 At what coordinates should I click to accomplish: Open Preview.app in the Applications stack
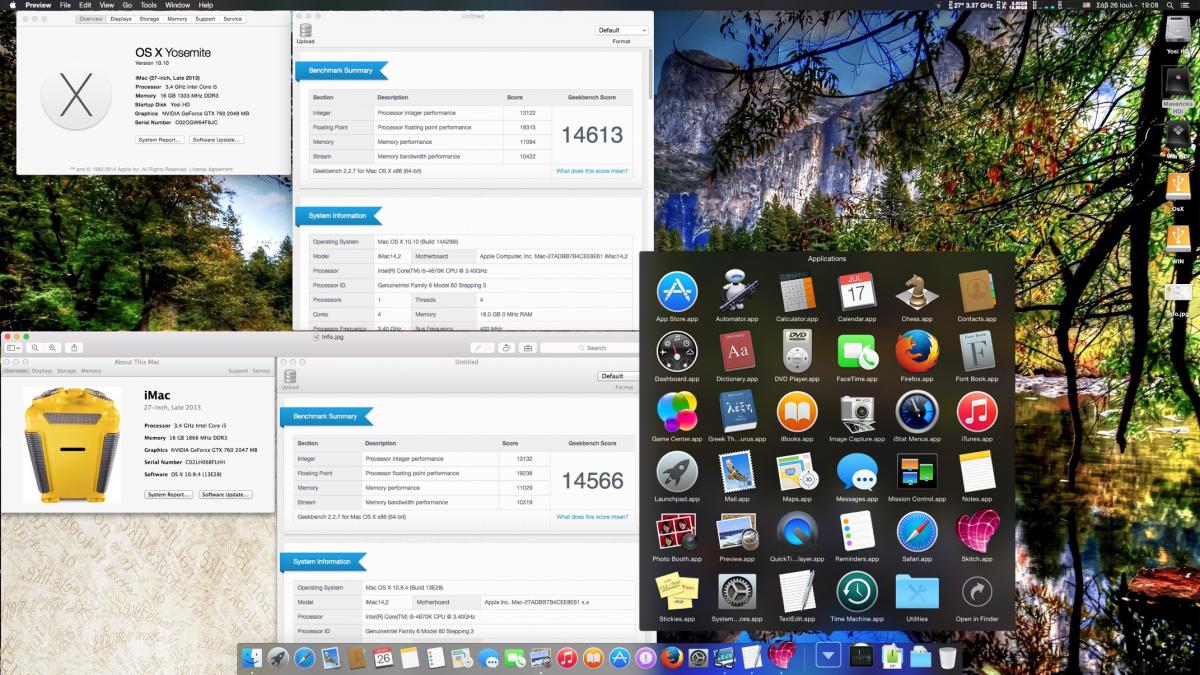tap(737, 531)
